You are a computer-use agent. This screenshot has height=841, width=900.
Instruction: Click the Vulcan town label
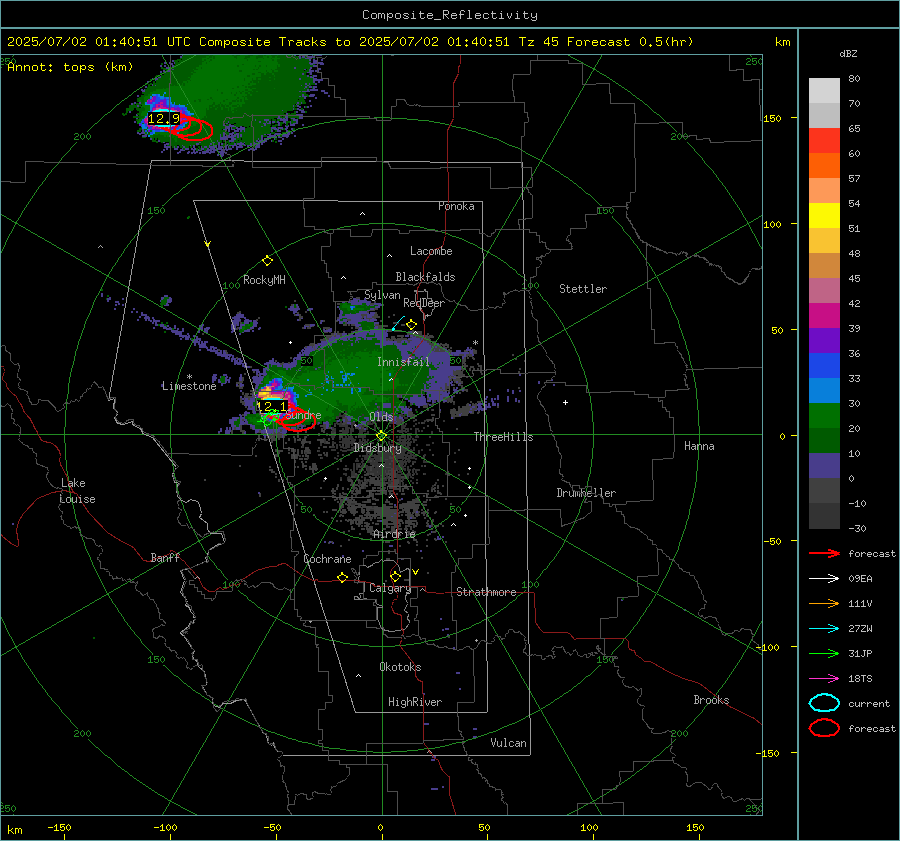[x=508, y=743]
